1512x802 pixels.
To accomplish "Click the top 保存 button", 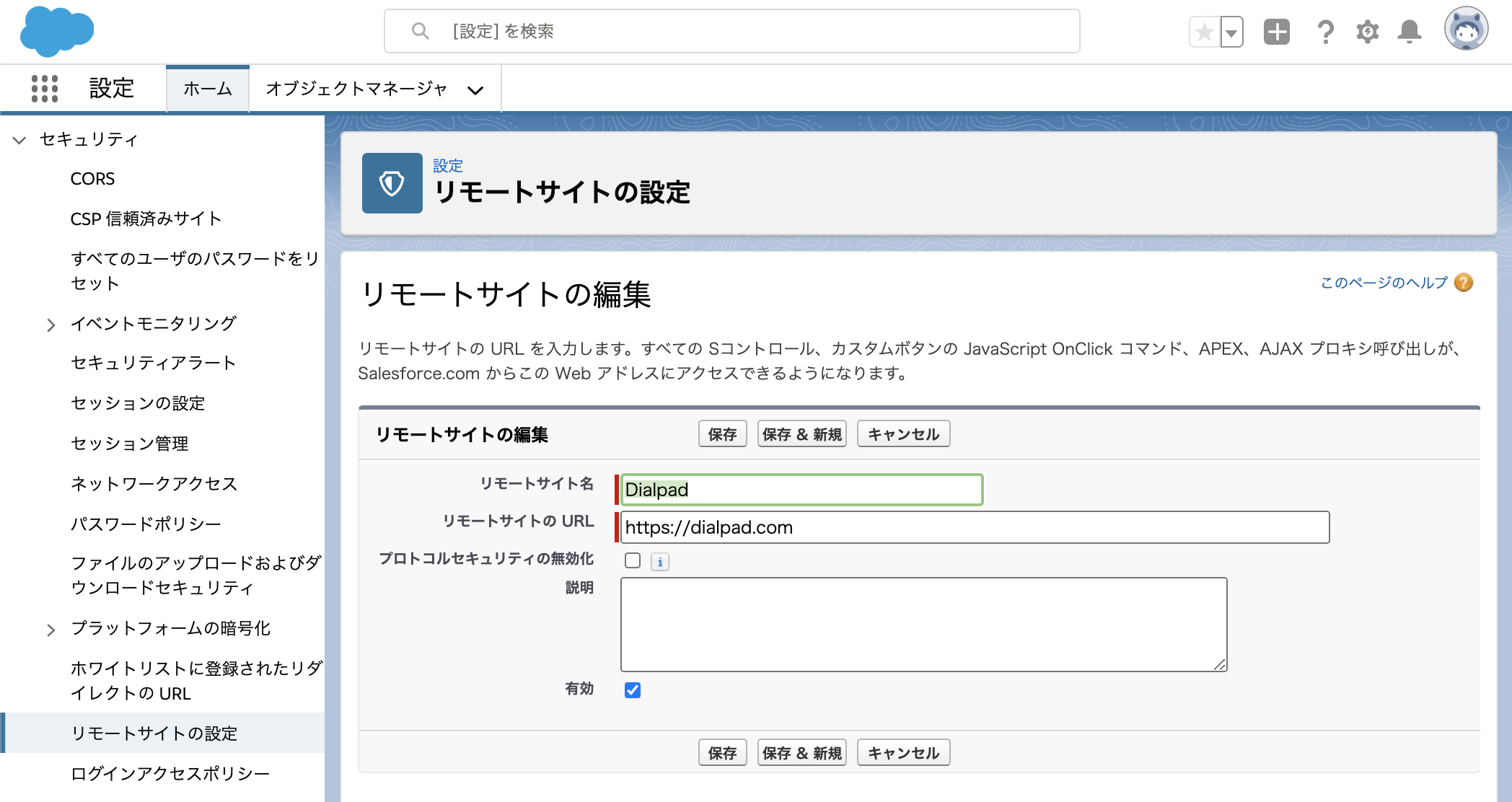I will [x=722, y=434].
